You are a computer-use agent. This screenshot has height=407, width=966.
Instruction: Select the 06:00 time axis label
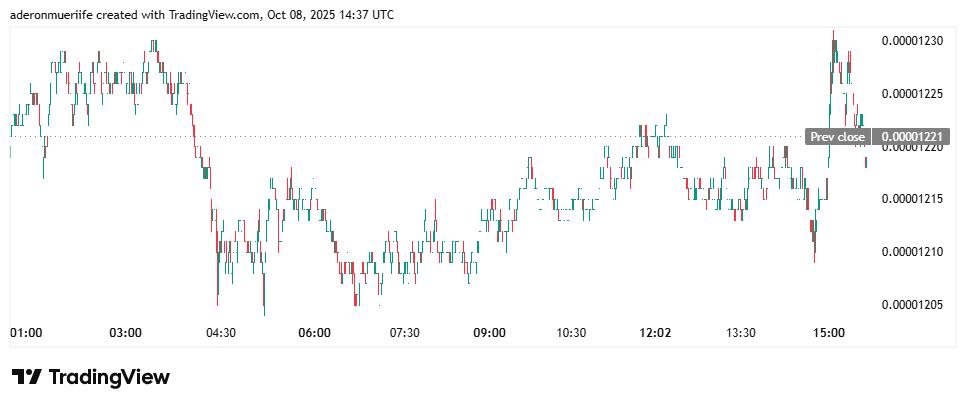(x=315, y=333)
